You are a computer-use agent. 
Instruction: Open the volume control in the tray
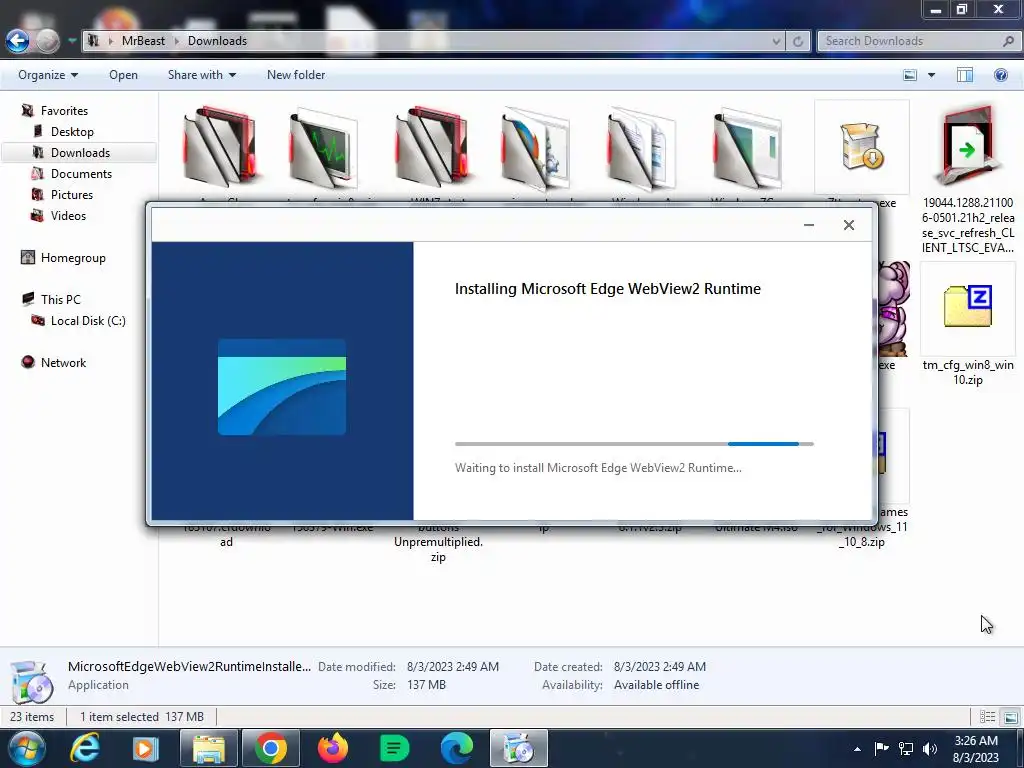coord(930,749)
